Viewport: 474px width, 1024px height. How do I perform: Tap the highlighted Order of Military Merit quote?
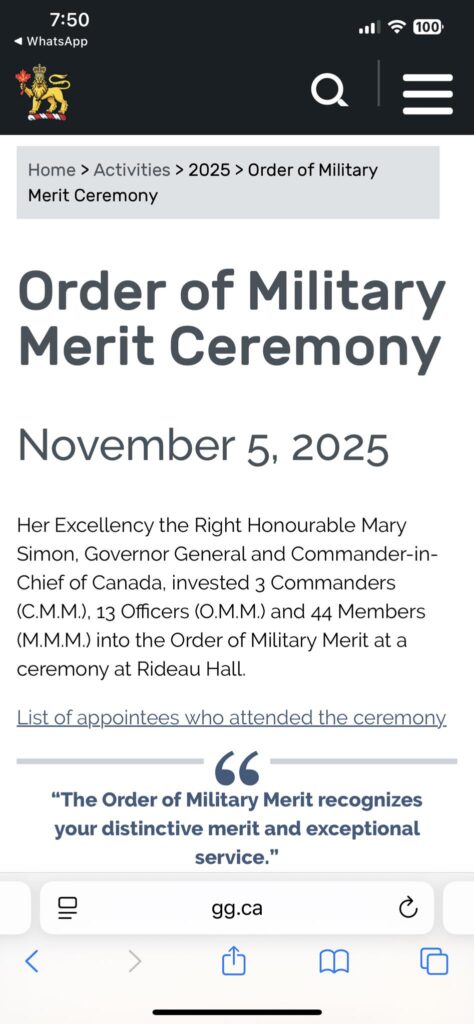[x=237, y=829]
